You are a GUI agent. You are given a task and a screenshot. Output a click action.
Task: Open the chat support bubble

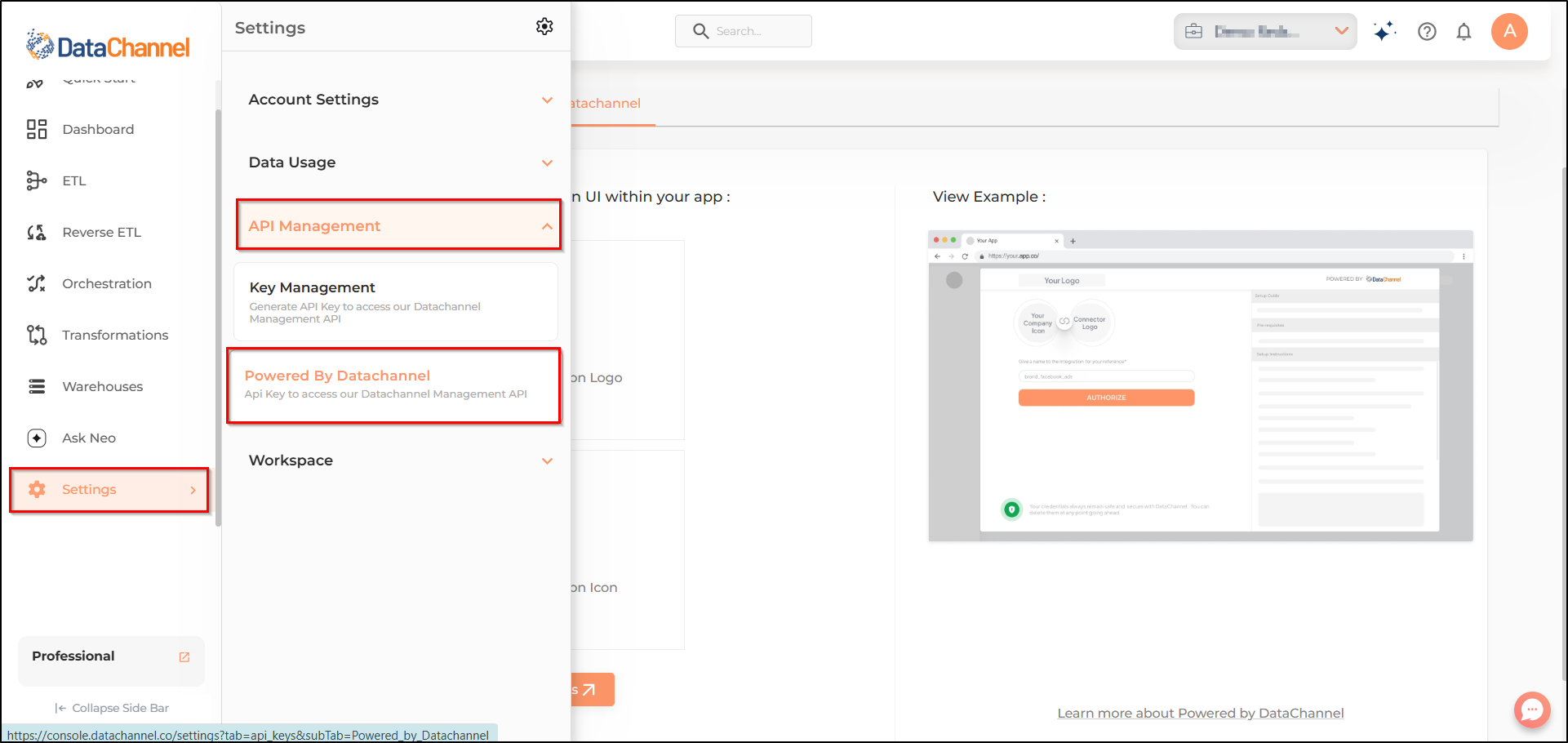click(1532, 709)
